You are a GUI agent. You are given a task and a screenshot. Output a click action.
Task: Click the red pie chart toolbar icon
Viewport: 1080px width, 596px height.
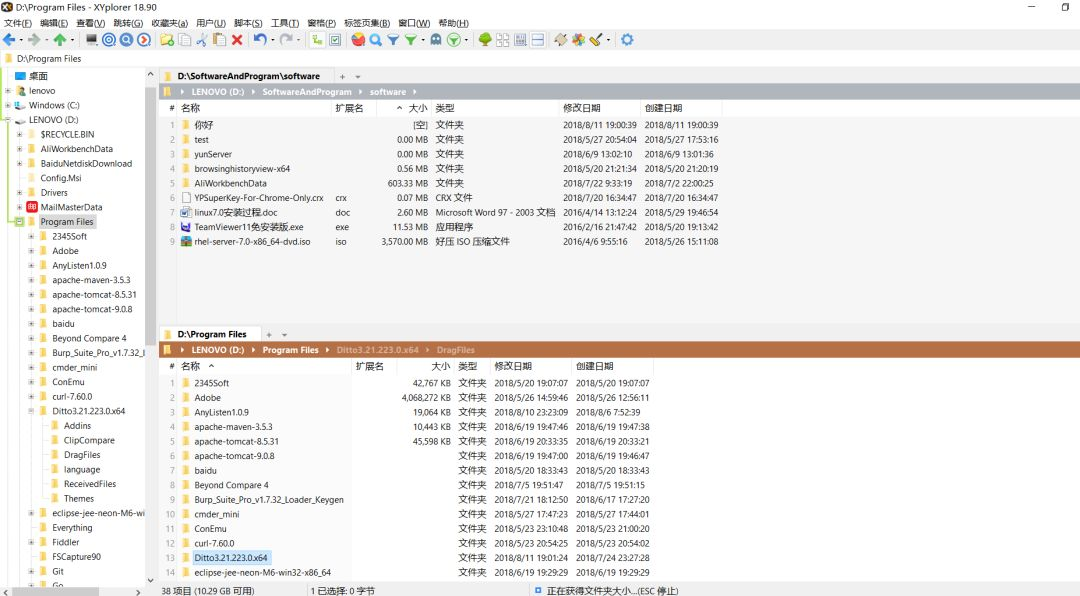tap(358, 40)
